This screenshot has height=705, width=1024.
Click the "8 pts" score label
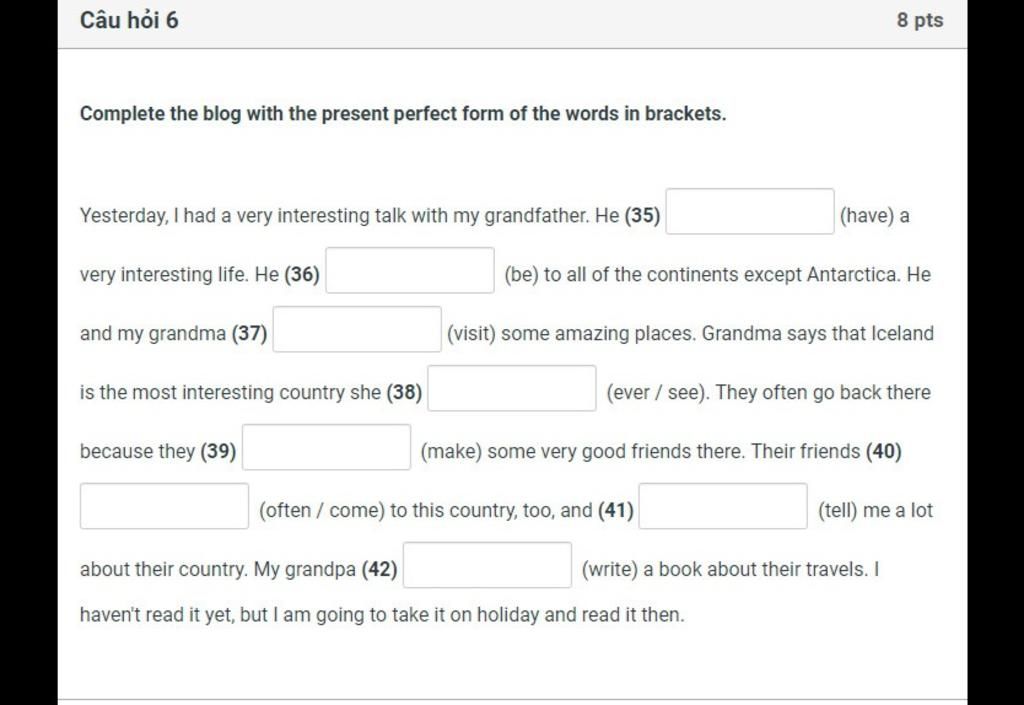[920, 20]
